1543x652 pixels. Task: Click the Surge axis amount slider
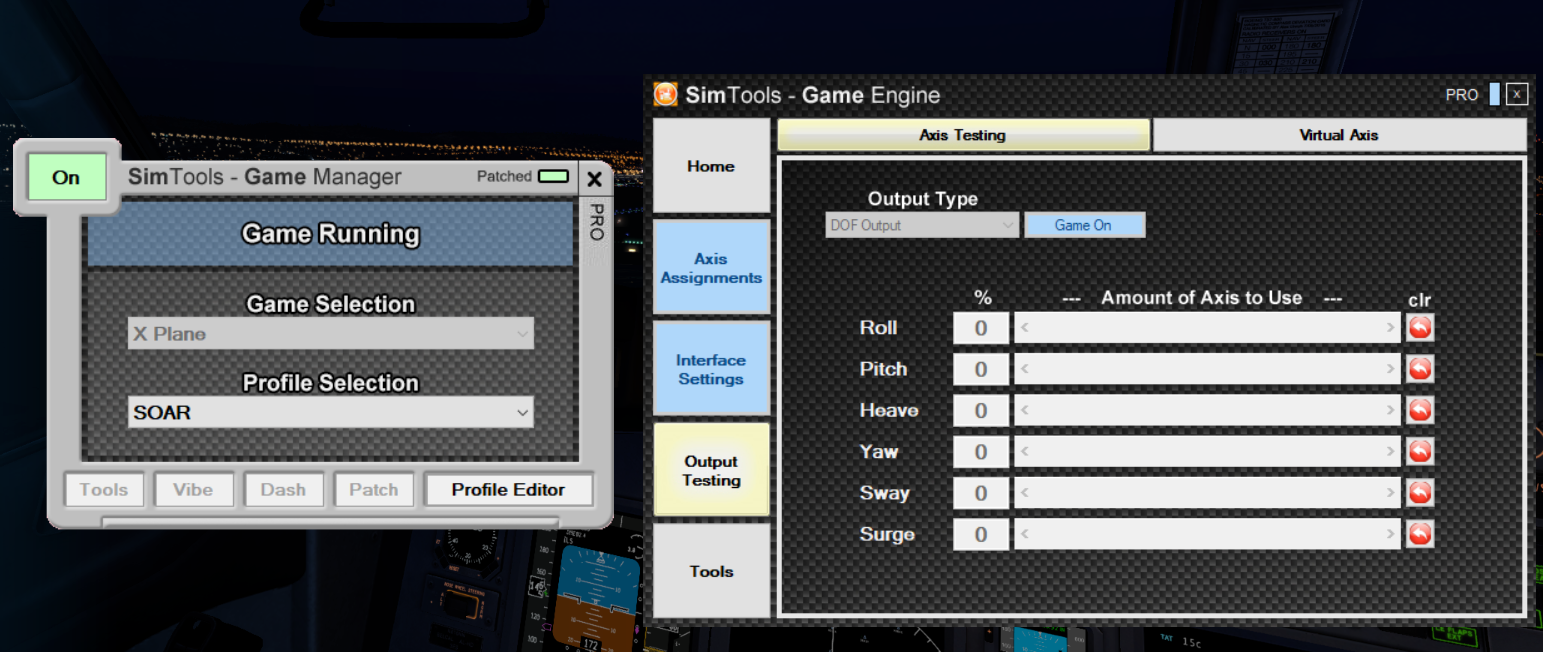1207,534
